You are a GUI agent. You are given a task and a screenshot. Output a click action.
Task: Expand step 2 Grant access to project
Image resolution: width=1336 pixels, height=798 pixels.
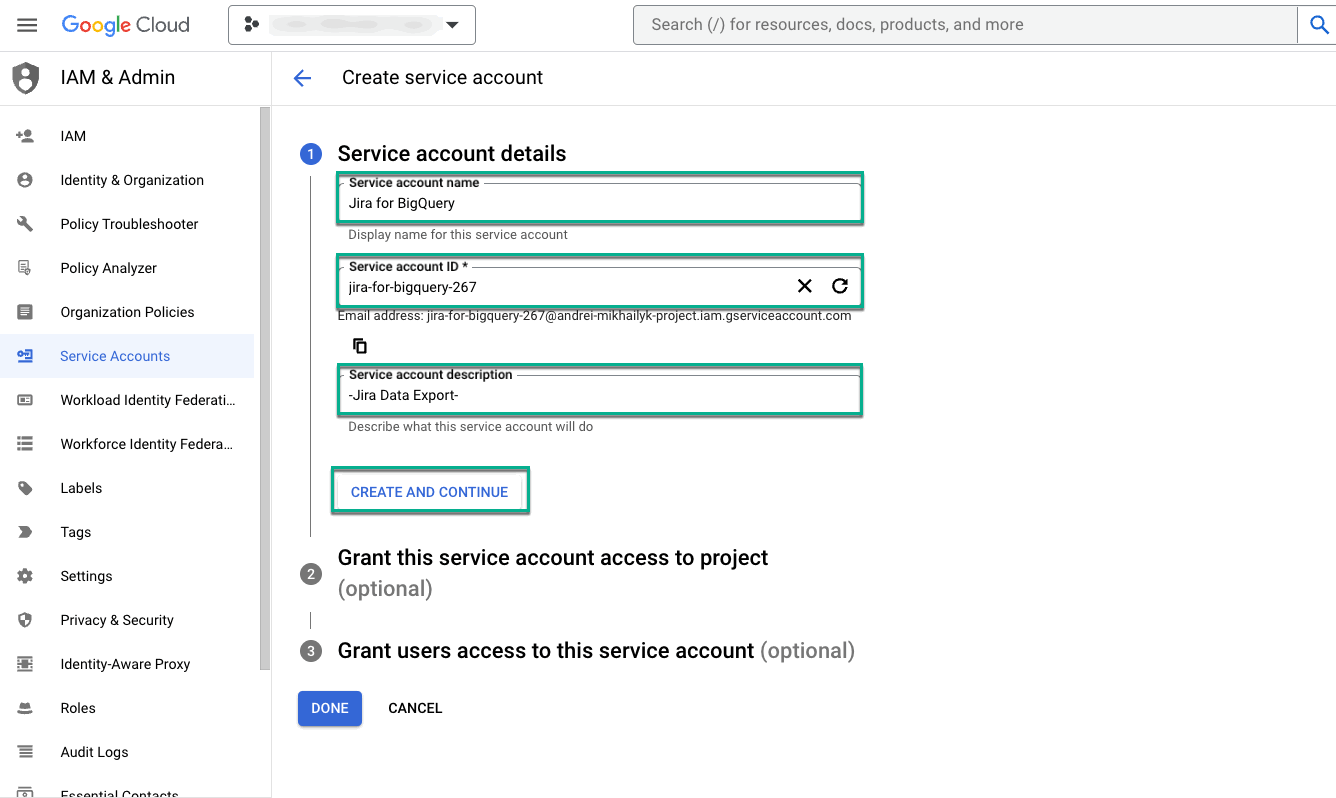pos(552,558)
